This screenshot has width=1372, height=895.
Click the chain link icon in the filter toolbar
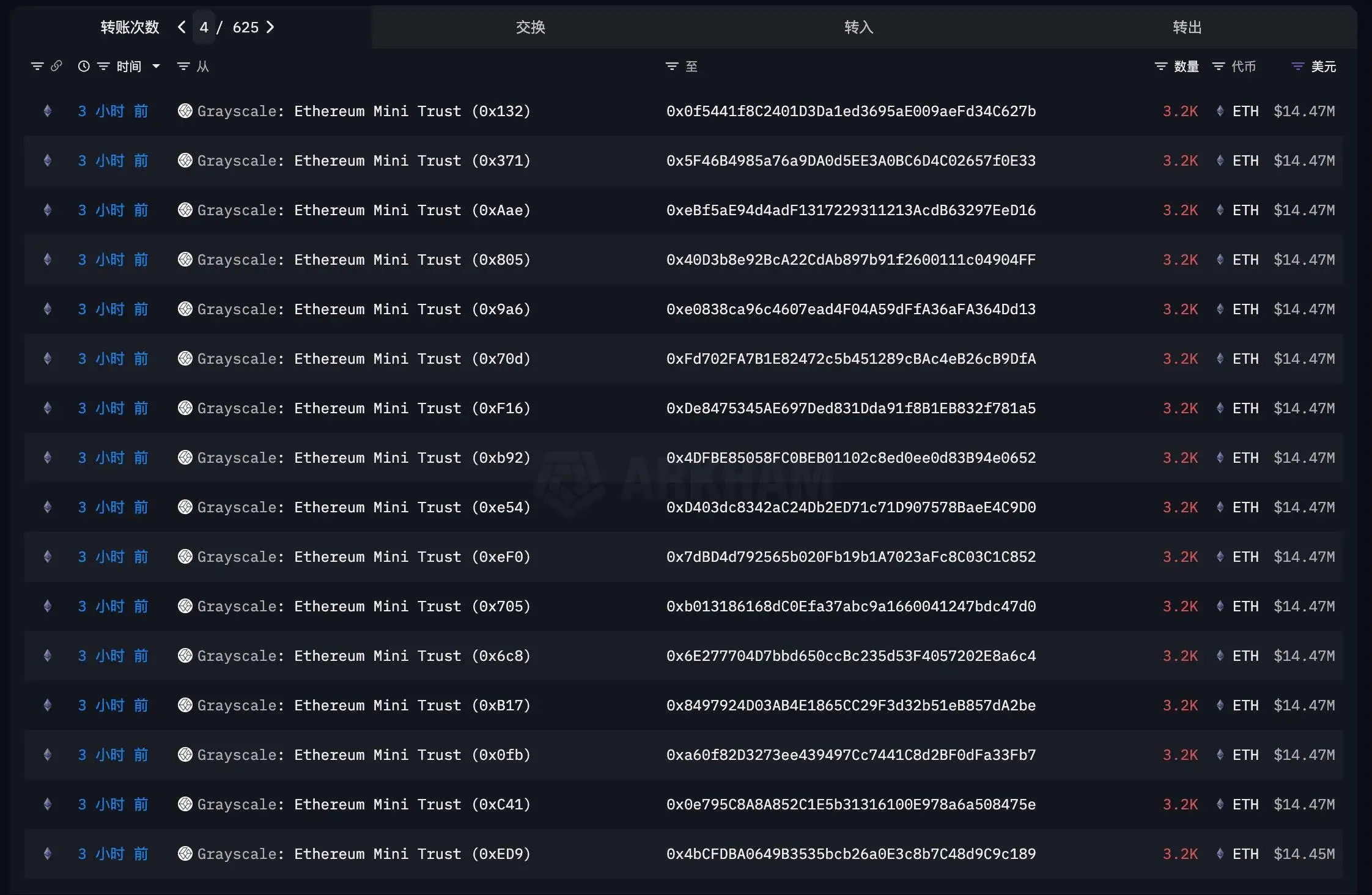[x=57, y=65]
